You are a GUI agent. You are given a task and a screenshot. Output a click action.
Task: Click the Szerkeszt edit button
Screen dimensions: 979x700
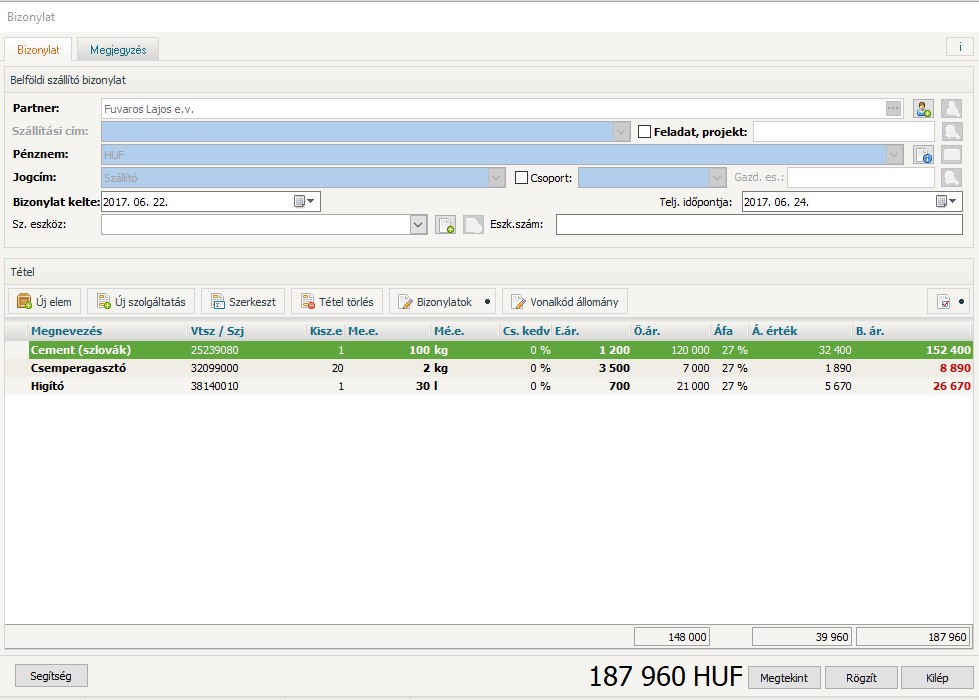point(243,302)
